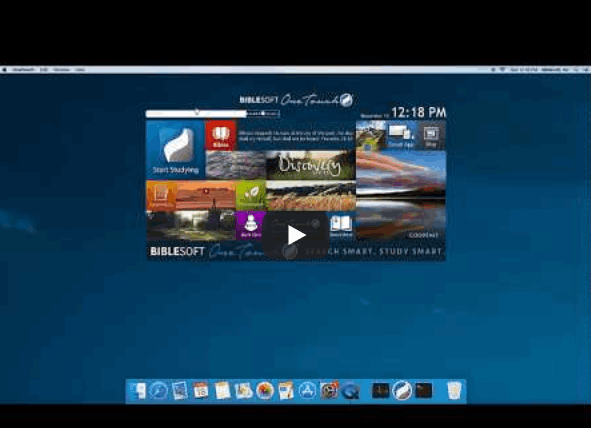Open Finder from the Dock
This screenshot has width=591, height=428.
[x=138, y=391]
